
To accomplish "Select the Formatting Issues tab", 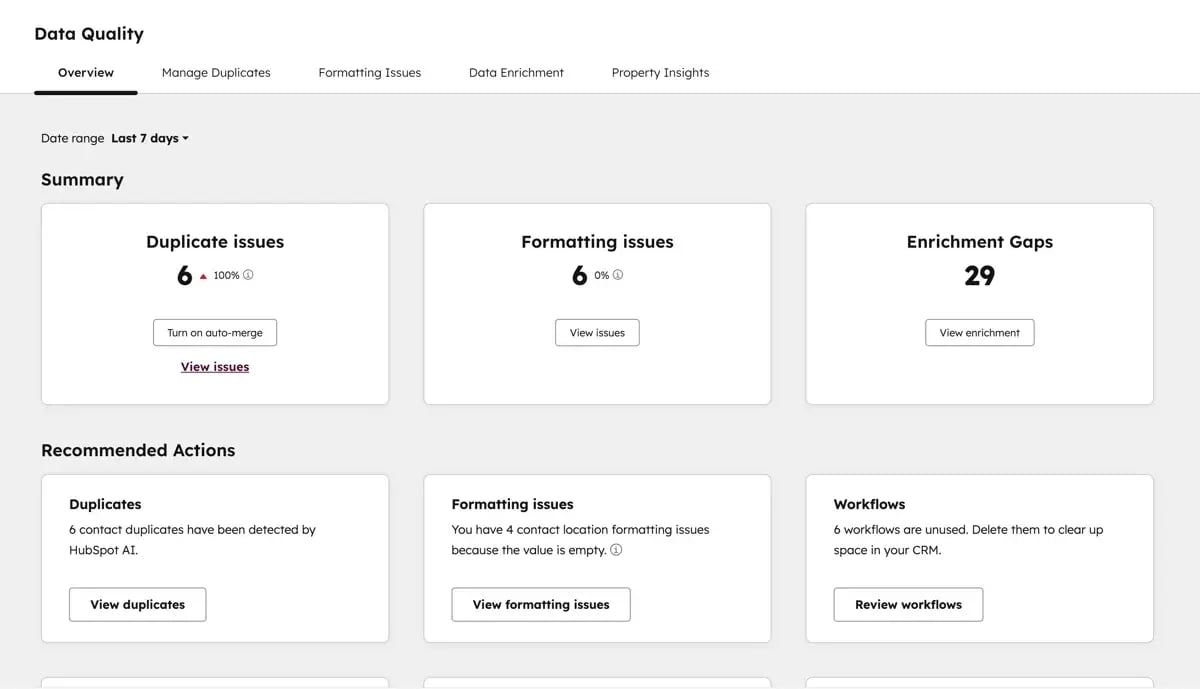I will [369, 72].
